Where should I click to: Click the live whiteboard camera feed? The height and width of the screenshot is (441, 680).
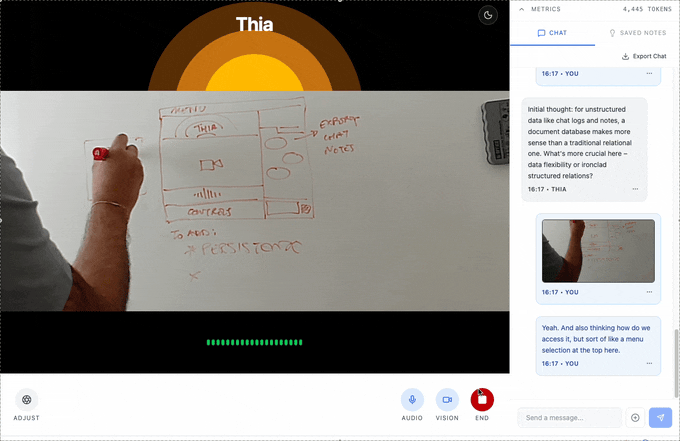click(x=255, y=201)
